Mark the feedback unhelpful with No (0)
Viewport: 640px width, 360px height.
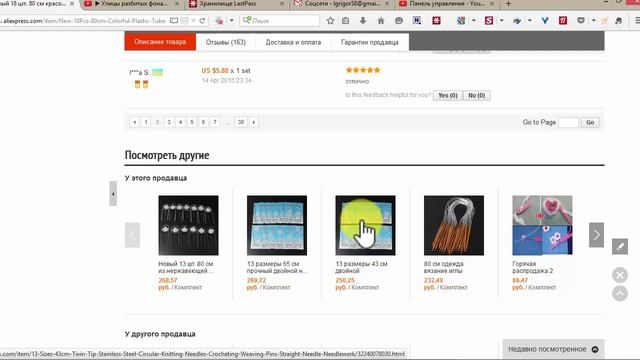coord(477,95)
